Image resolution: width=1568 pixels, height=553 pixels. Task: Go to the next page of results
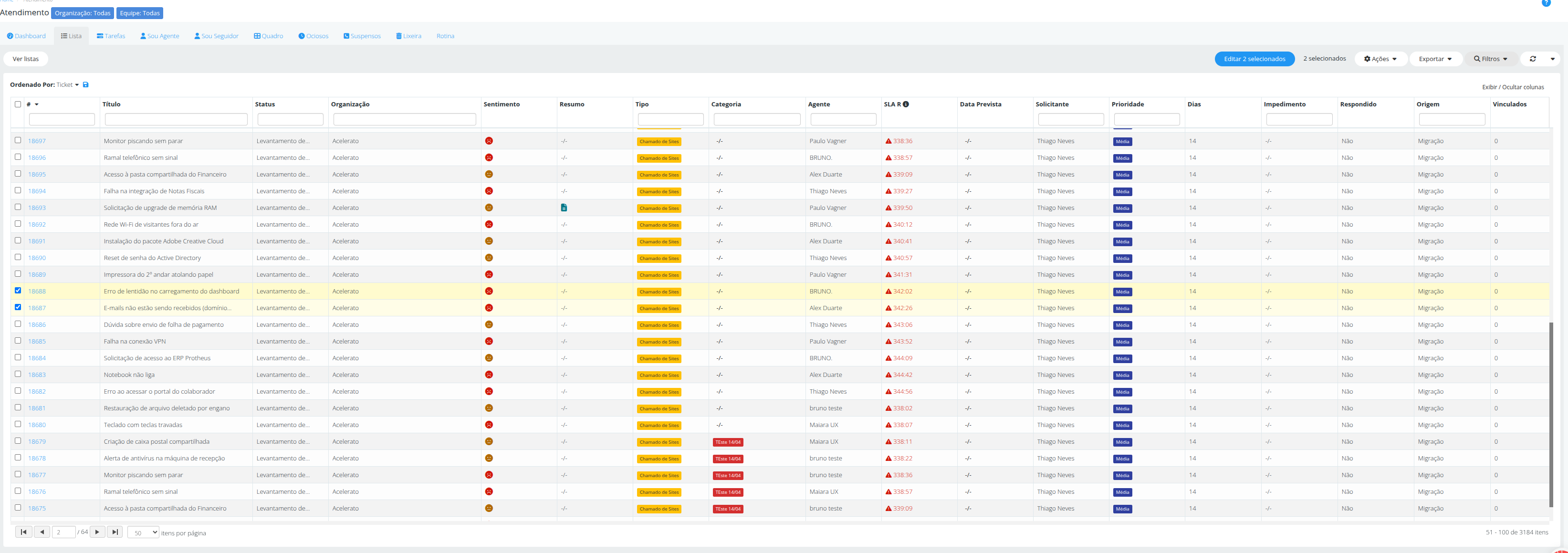[x=97, y=532]
